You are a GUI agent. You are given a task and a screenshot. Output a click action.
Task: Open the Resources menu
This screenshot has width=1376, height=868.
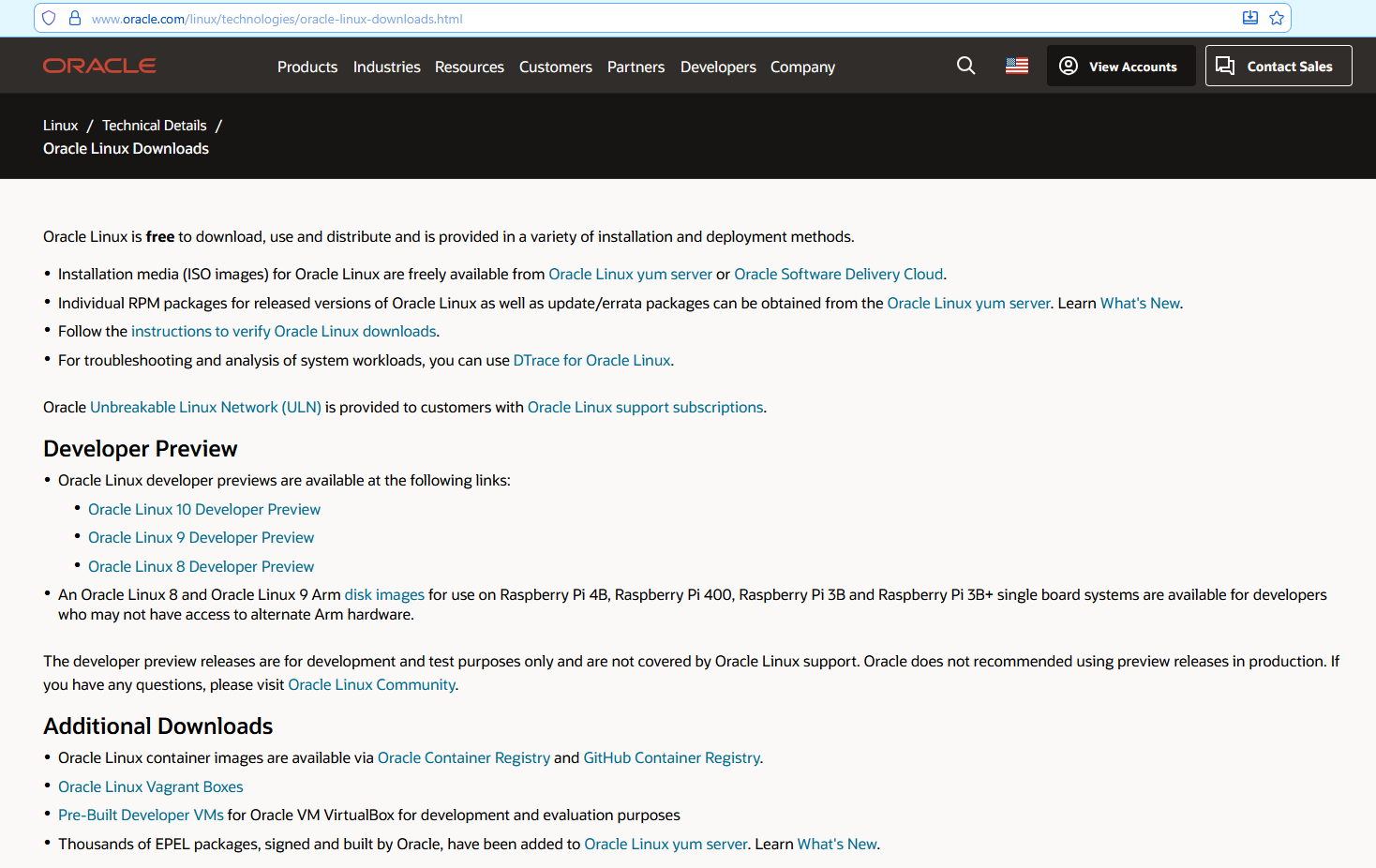coord(470,67)
